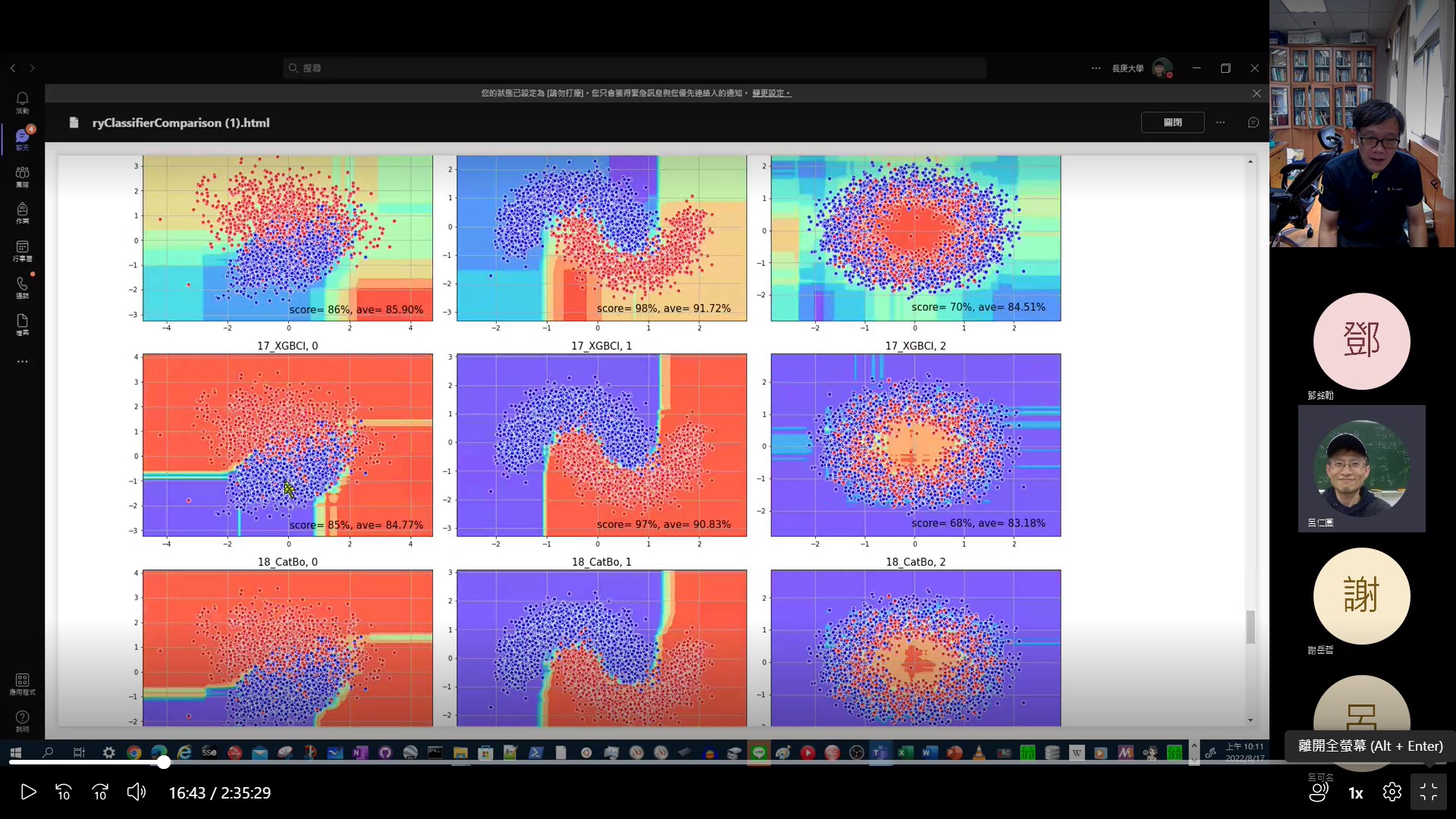
Task: Open the file conversation chat icon
Action: point(1254,122)
